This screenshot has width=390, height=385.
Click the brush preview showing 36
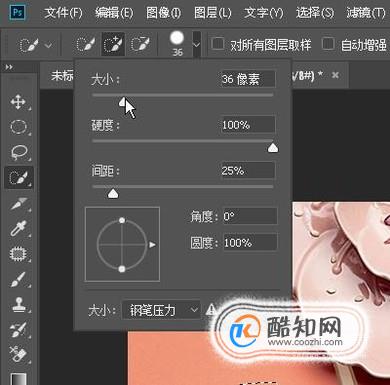tap(177, 44)
